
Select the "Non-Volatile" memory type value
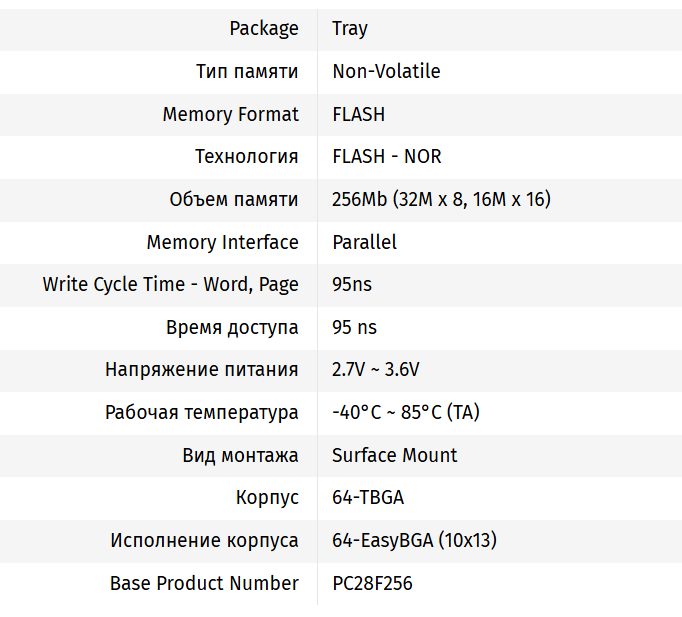pos(386,72)
